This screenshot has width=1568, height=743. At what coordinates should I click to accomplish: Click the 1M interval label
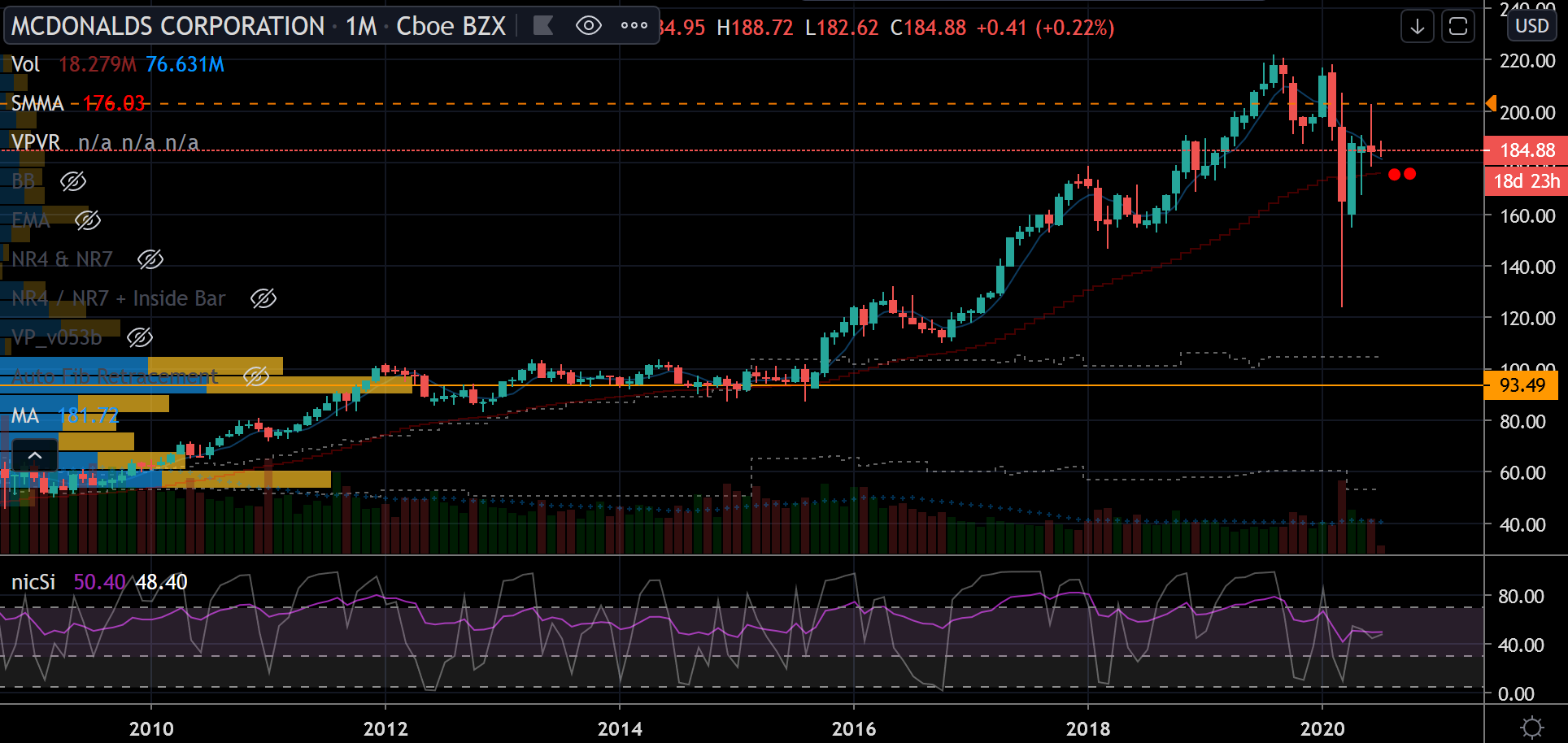click(x=361, y=26)
